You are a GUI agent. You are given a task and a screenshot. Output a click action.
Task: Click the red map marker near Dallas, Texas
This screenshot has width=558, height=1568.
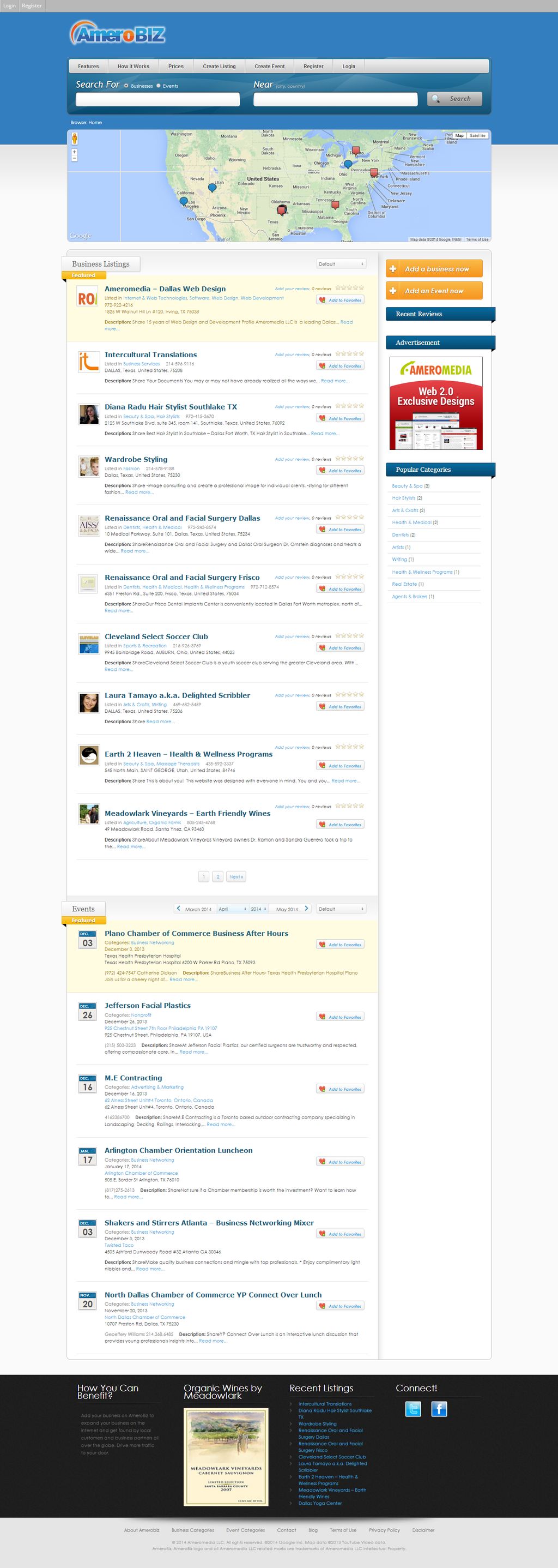(281, 209)
